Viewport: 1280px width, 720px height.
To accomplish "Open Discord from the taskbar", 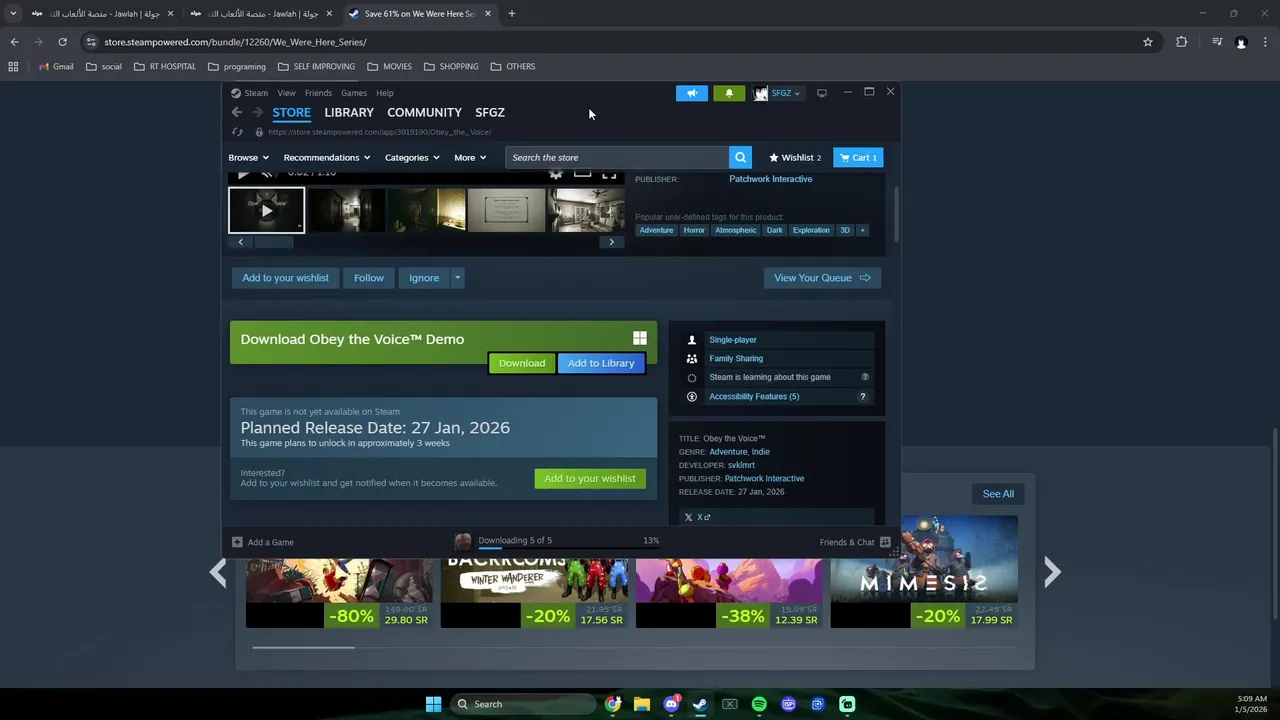I will [671, 704].
